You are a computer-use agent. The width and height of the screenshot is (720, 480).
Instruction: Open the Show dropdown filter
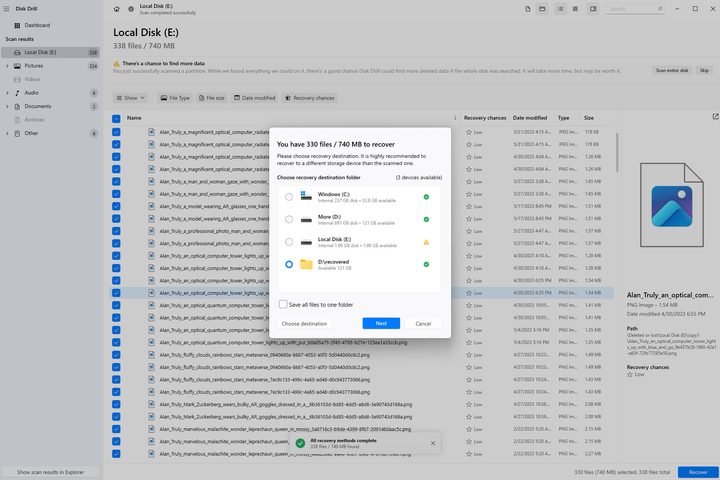(x=130, y=98)
